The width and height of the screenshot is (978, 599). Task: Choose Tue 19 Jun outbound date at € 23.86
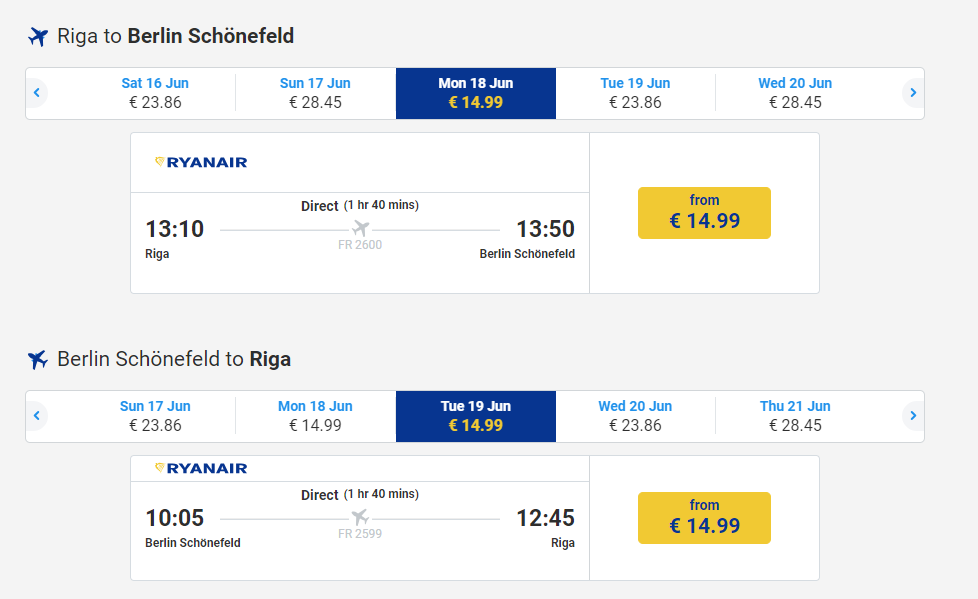tap(636, 93)
